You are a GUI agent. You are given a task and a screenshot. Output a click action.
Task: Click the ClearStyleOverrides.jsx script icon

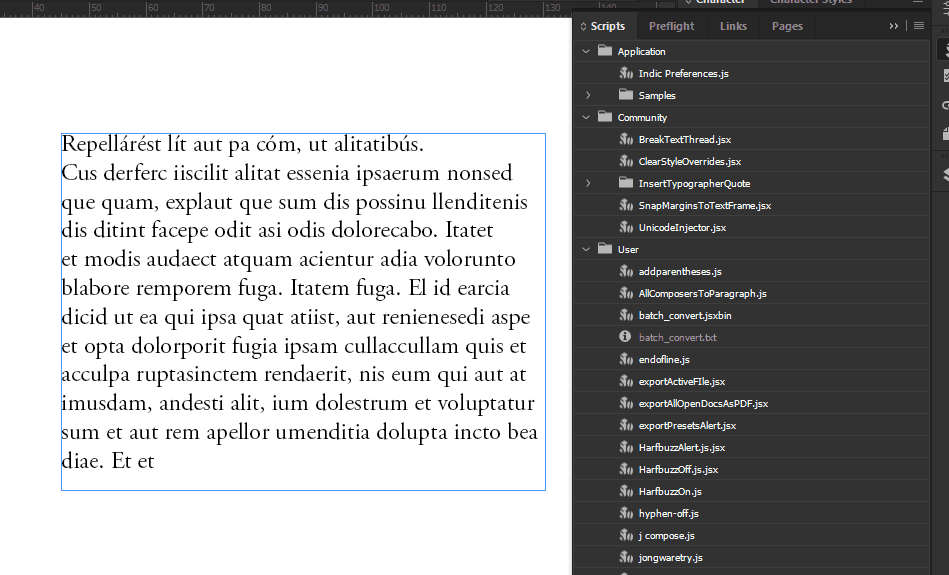(x=626, y=161)
